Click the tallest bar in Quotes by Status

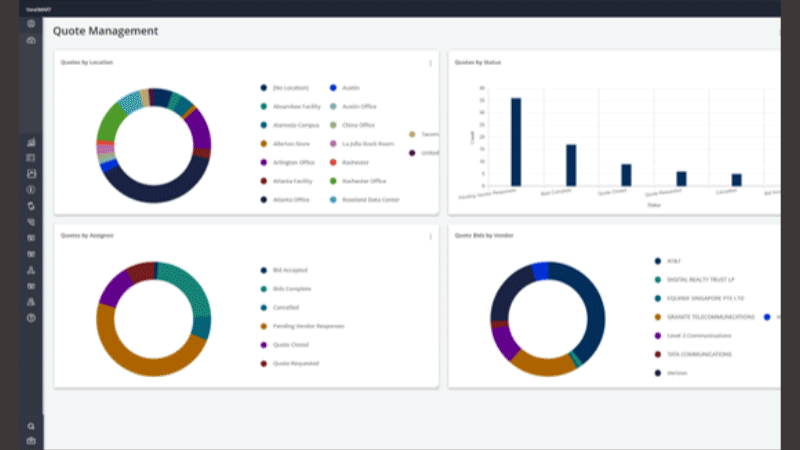516,142
